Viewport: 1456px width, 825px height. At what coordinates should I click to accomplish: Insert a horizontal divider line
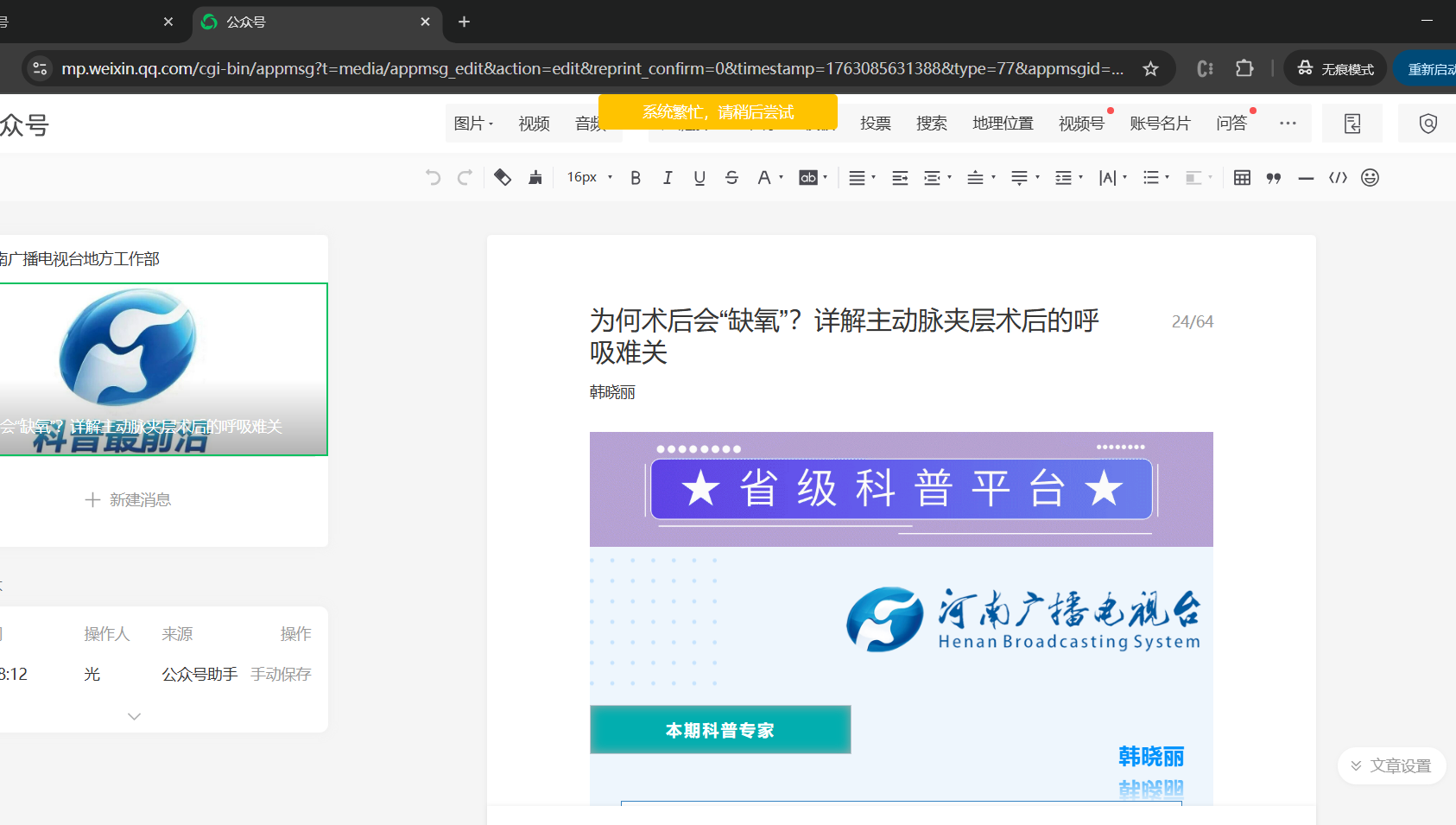[1306, 178]
